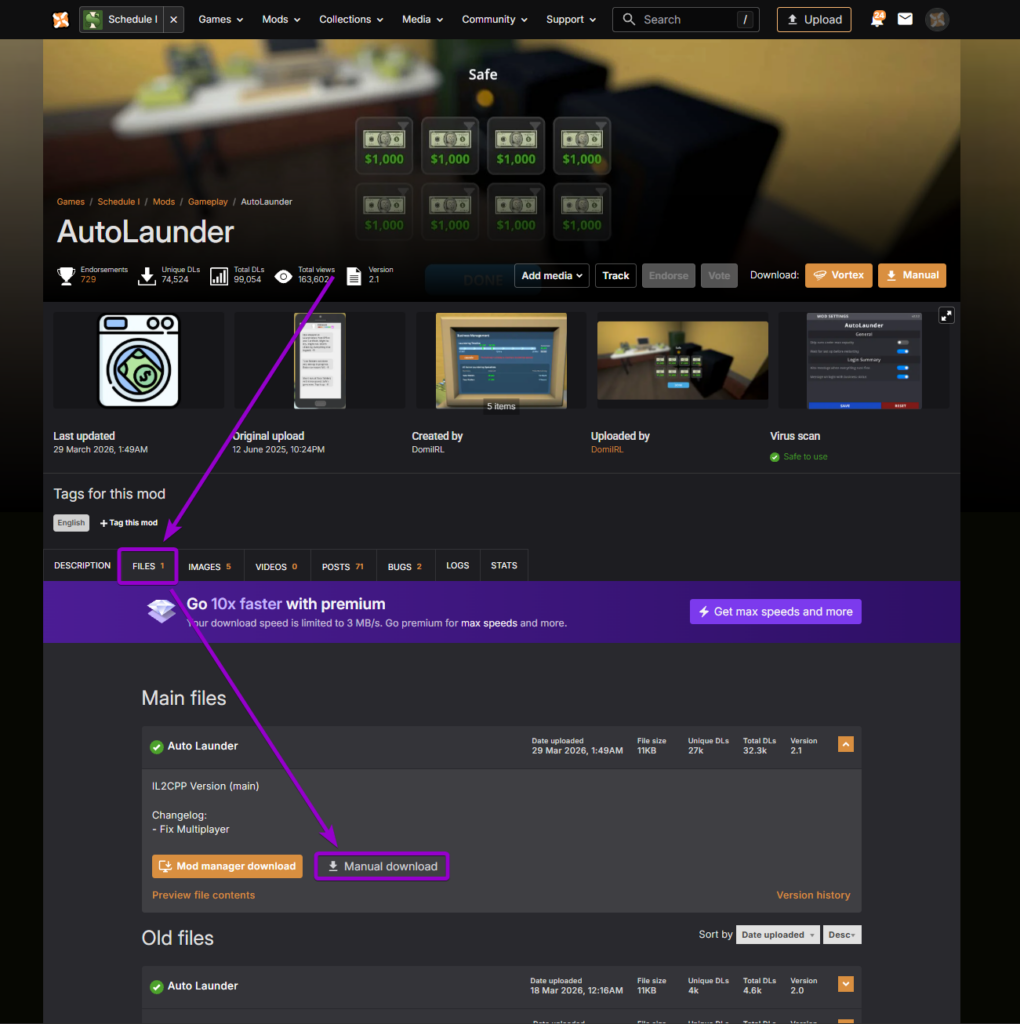
Task: Toggle the Desc sort order dropdown
Action: [842, 935]
